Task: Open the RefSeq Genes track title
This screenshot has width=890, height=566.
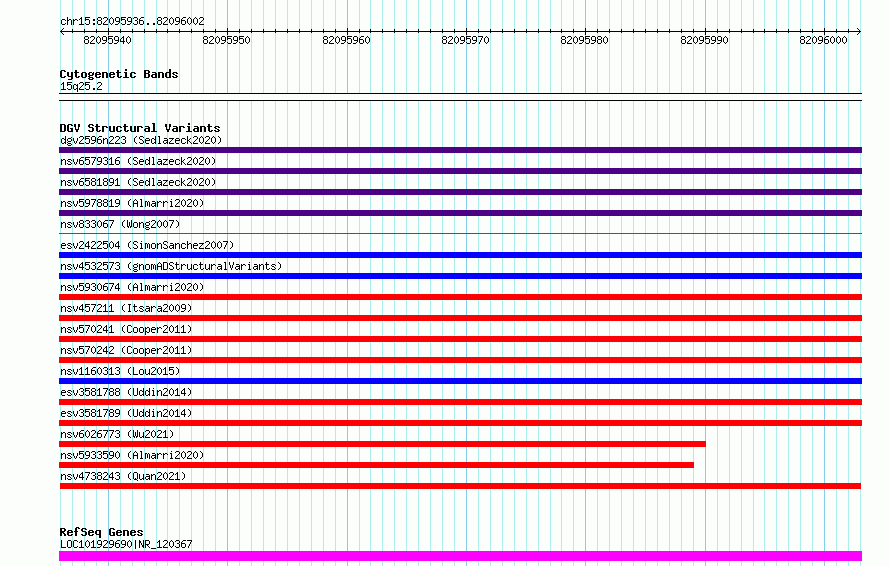Action: click(x=101, y=532)
